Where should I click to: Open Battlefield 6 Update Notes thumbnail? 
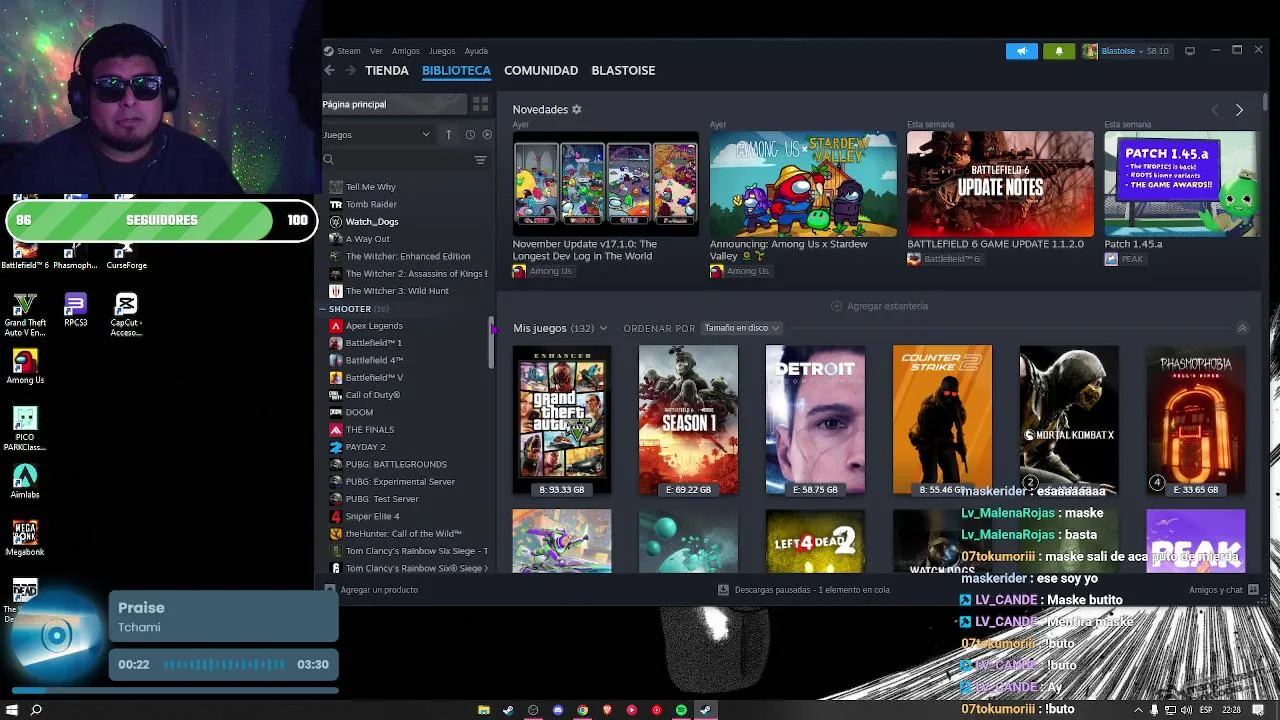(x=1000, y=185)
